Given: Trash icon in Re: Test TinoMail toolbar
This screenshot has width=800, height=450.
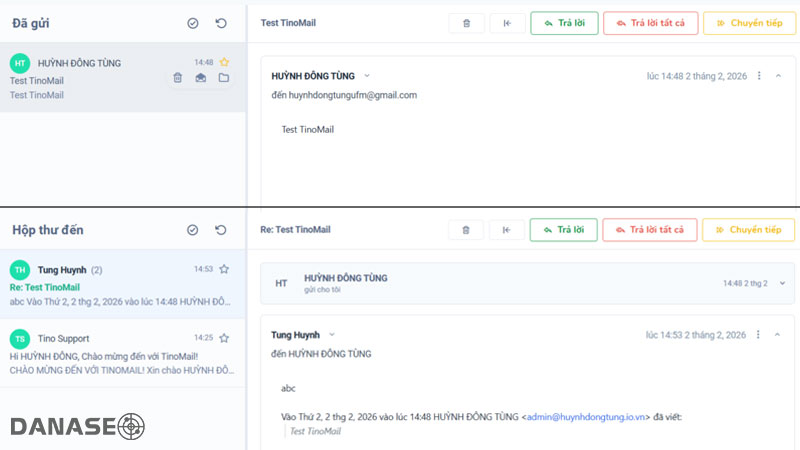Looking at the screenshot, I should tap(466, 230).
